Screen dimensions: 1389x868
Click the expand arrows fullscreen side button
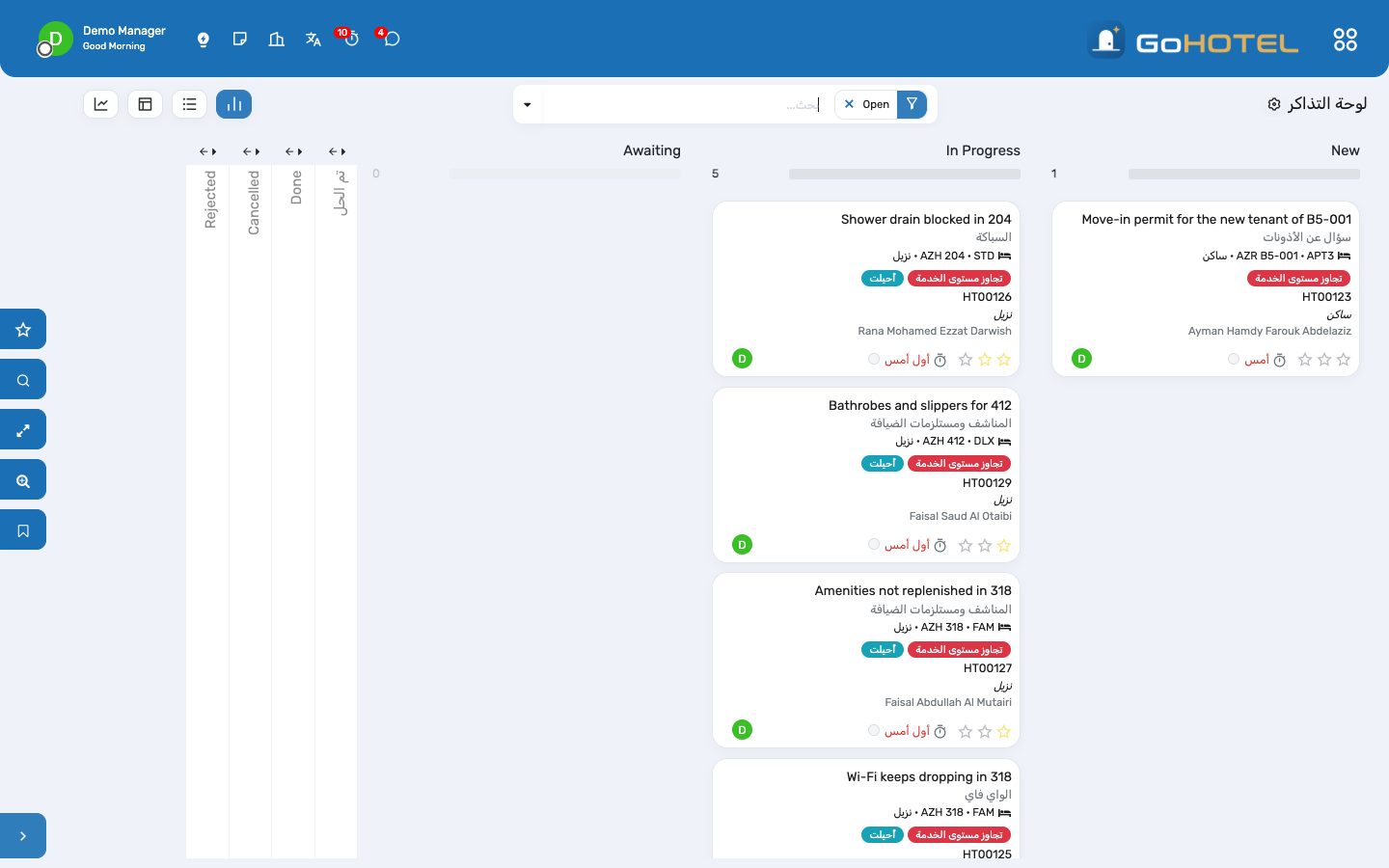(x=23, y=430)
